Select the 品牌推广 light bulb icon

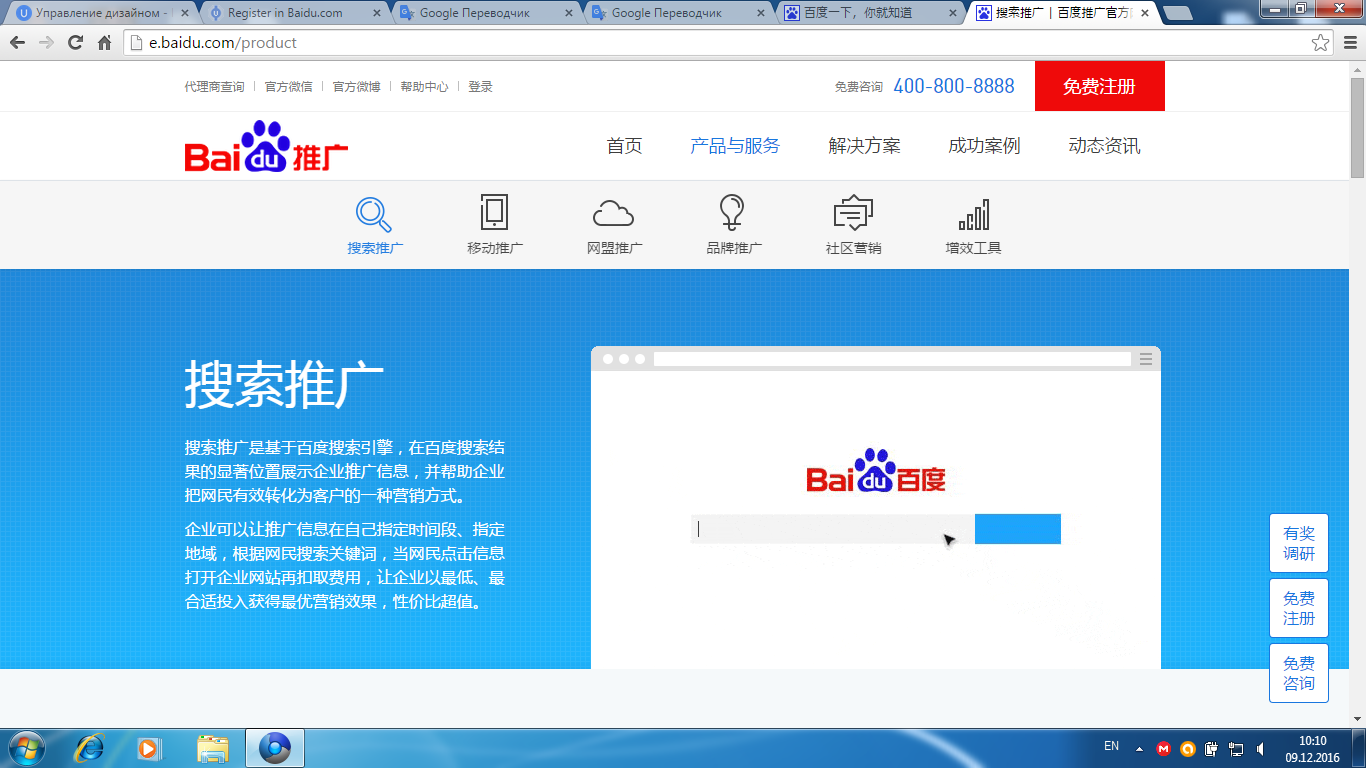tap(733, 213)
